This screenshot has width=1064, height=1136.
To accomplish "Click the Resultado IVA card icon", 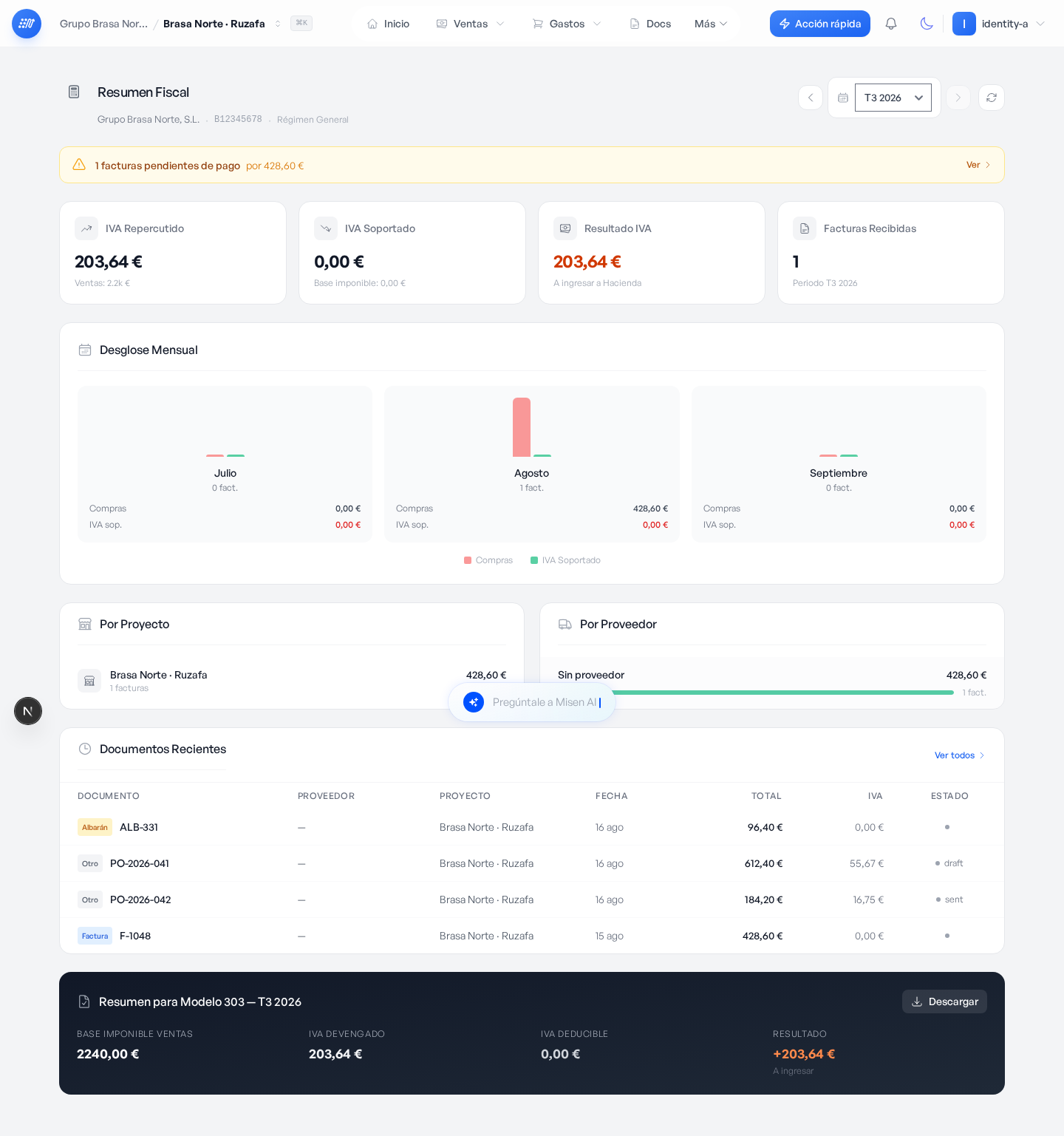I will click(x=565, y=228).
